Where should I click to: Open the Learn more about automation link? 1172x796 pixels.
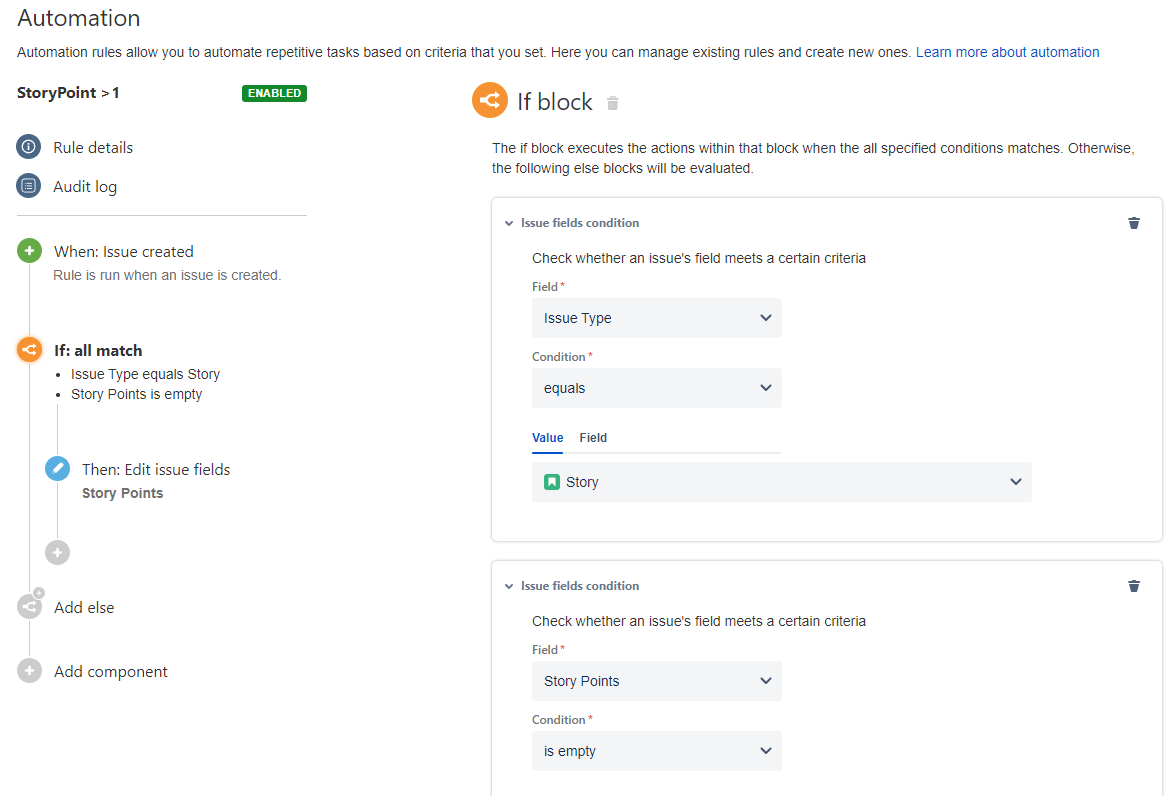pyautogui.click(x=1006, y=51)
